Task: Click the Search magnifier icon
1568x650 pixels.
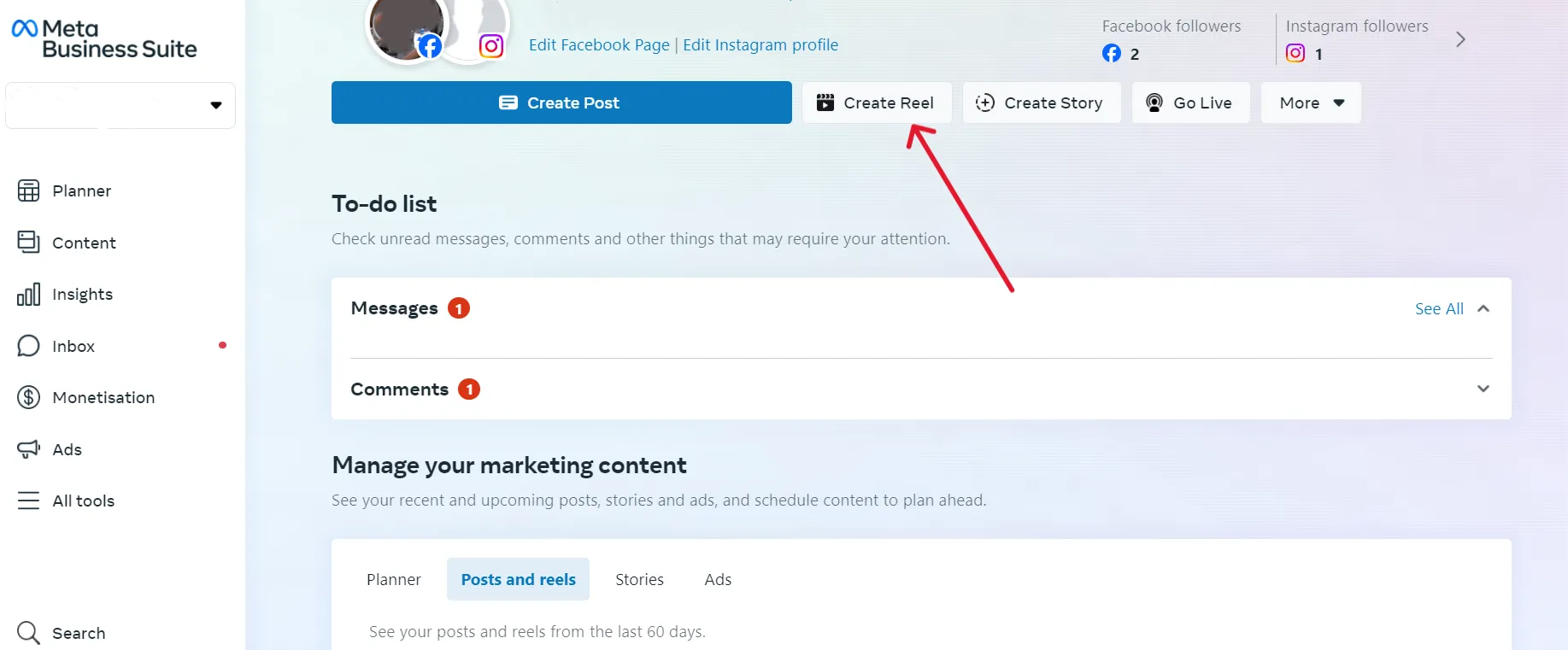Action: click(x=28, y=633)
